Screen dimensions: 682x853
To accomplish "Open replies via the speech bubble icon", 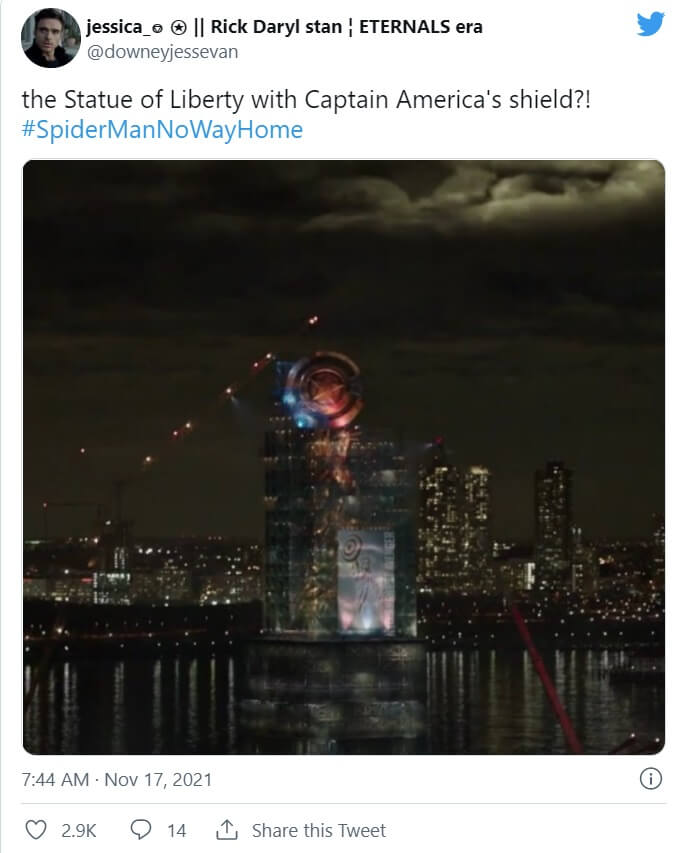I will [x=141, y=830].
